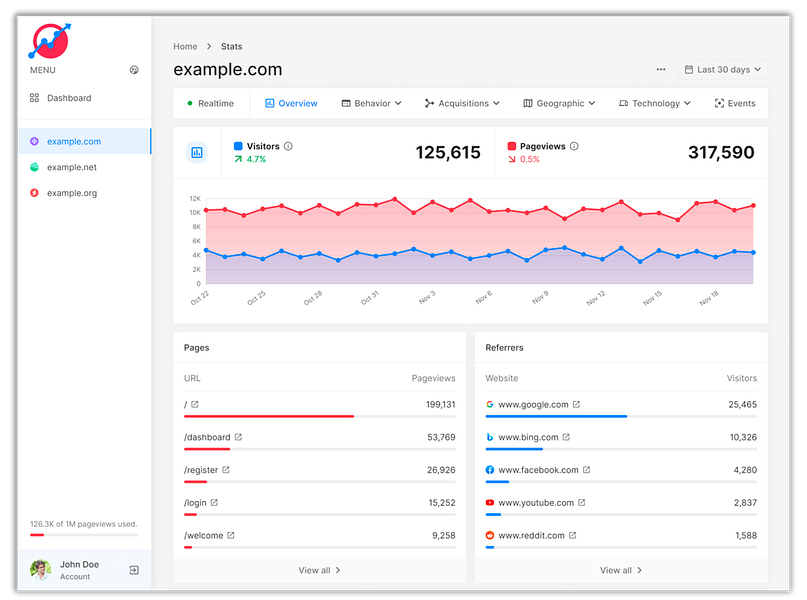Click the Home breadcrumb link

tap(185, 46)
